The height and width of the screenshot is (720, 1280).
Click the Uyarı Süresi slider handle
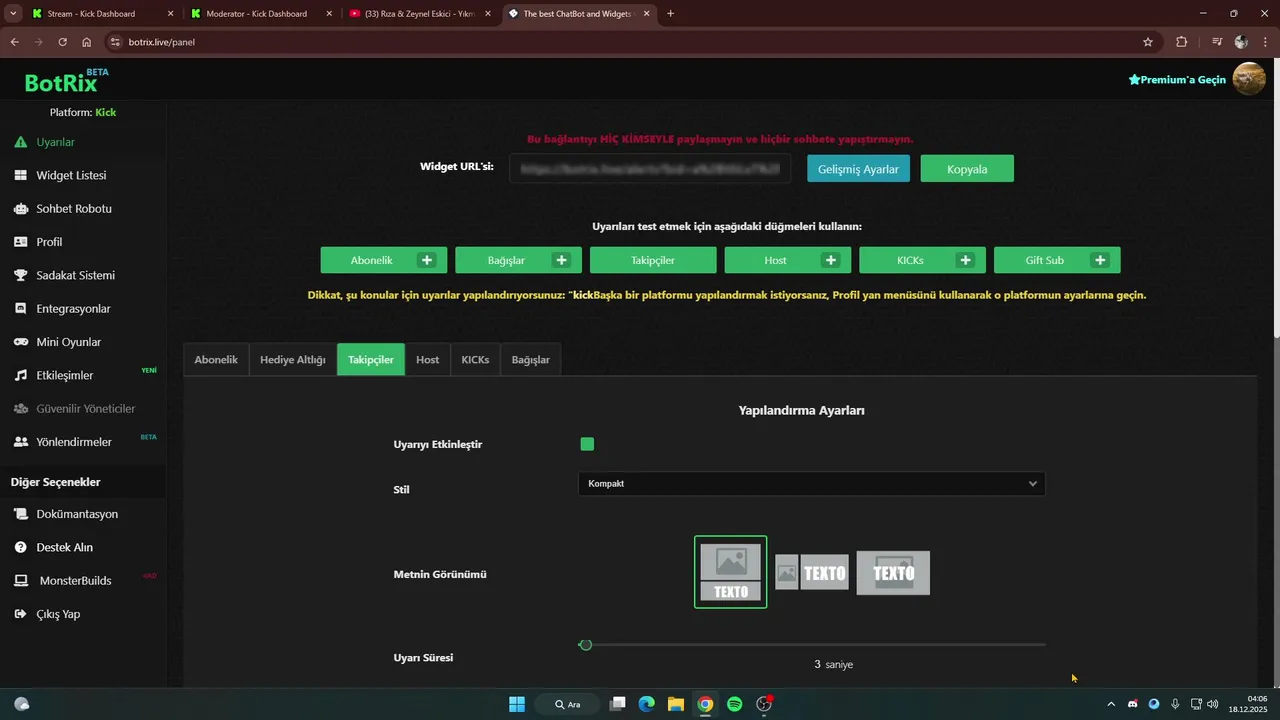click(x=586, y=645)
